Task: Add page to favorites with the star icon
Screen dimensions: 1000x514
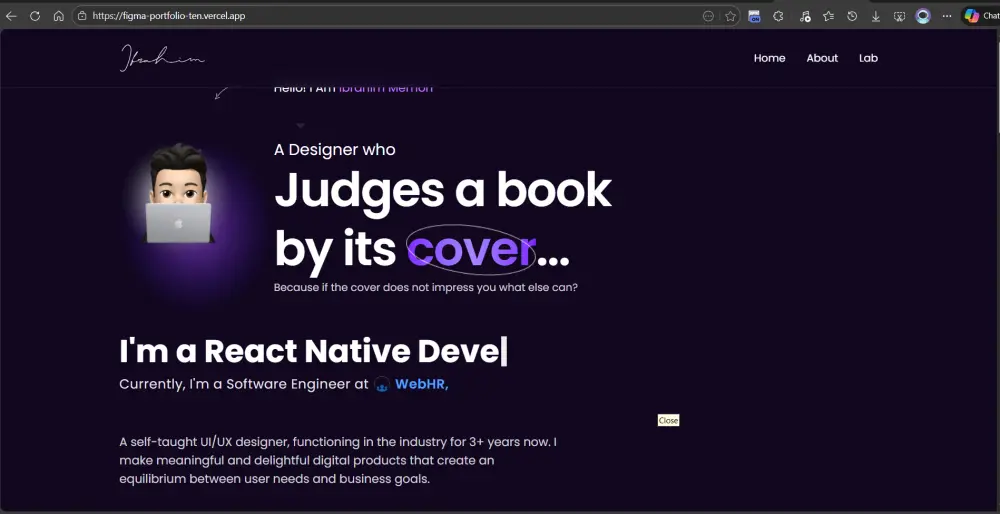Action: click(730, 16)
